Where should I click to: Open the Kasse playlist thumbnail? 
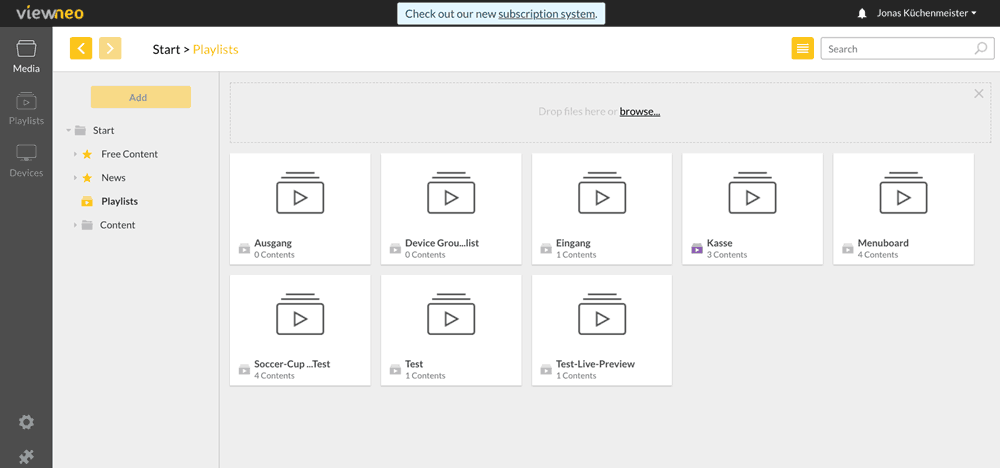tap(753, 193)
